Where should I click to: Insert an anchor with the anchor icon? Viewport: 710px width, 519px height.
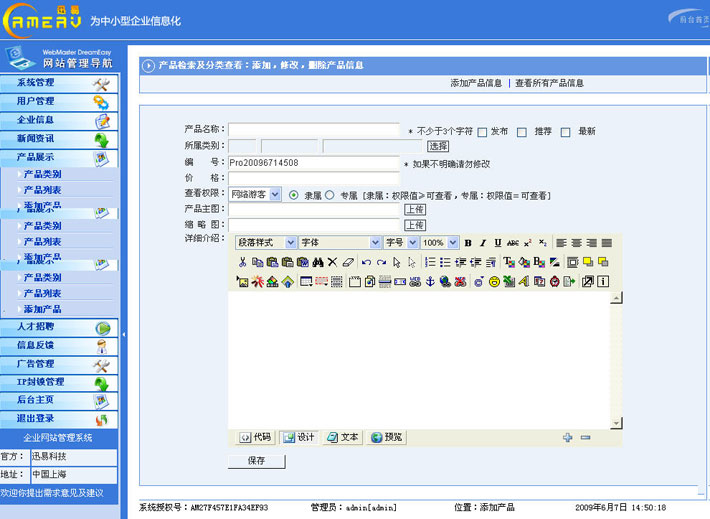pyautogui.click(x=430, y=281)
